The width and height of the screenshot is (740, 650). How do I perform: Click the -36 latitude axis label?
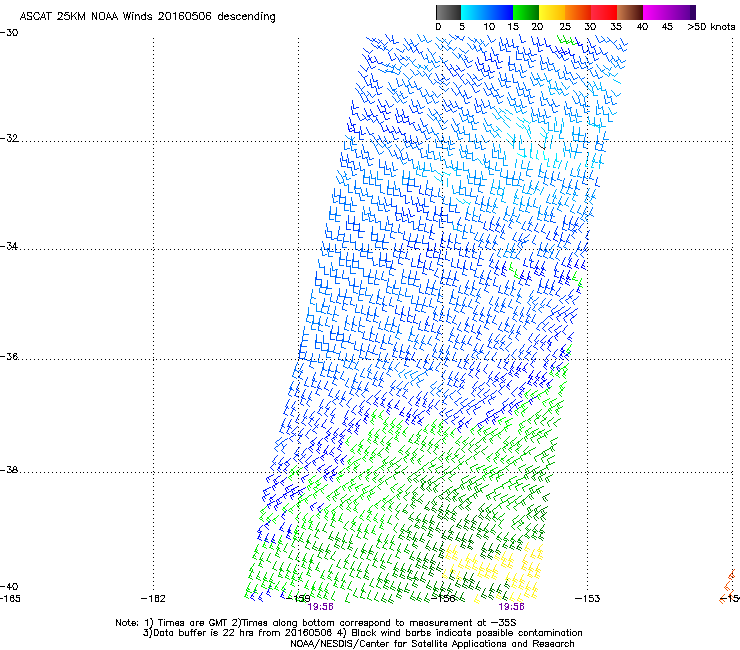pos(9,356)
